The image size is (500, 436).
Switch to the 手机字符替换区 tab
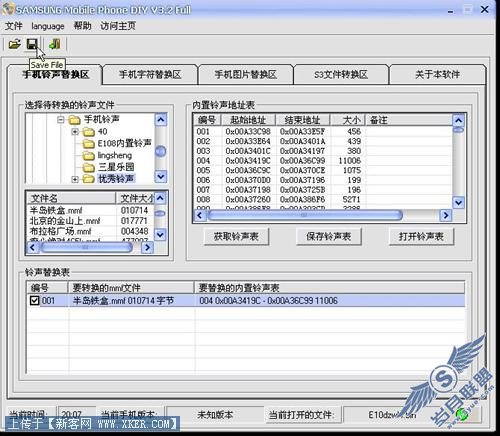(x=150, y=74)
